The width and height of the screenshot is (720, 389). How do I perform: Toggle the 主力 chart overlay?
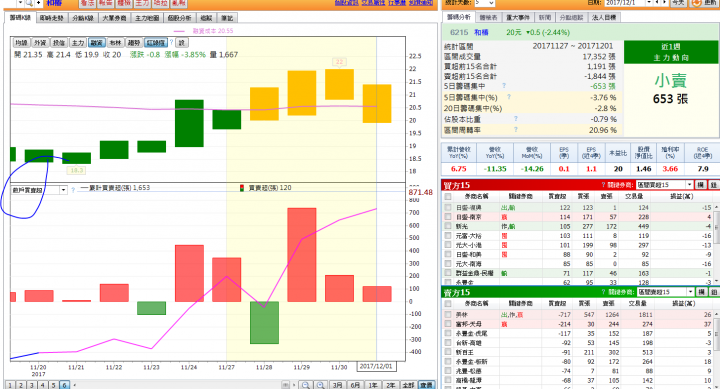click(x=78, y=43)
